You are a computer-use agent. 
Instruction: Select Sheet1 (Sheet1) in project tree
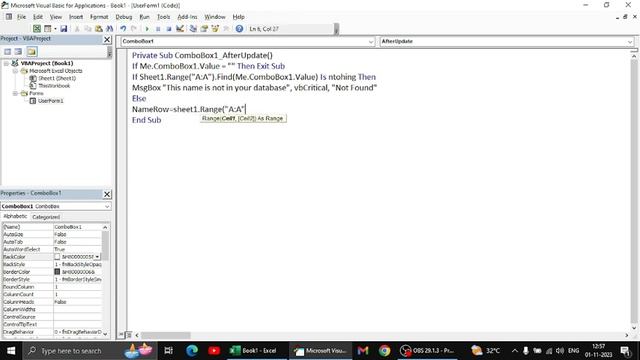click(x=57, y=78)
